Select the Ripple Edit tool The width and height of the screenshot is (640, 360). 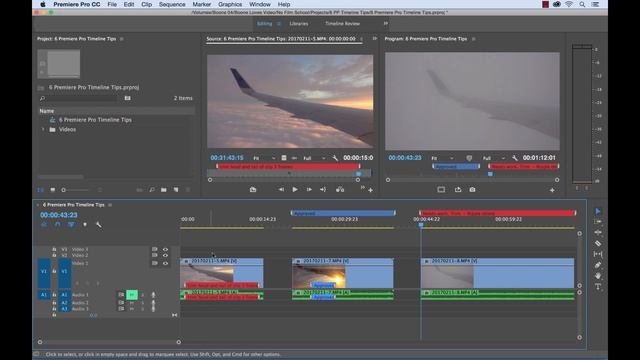(x=598, y=232)
